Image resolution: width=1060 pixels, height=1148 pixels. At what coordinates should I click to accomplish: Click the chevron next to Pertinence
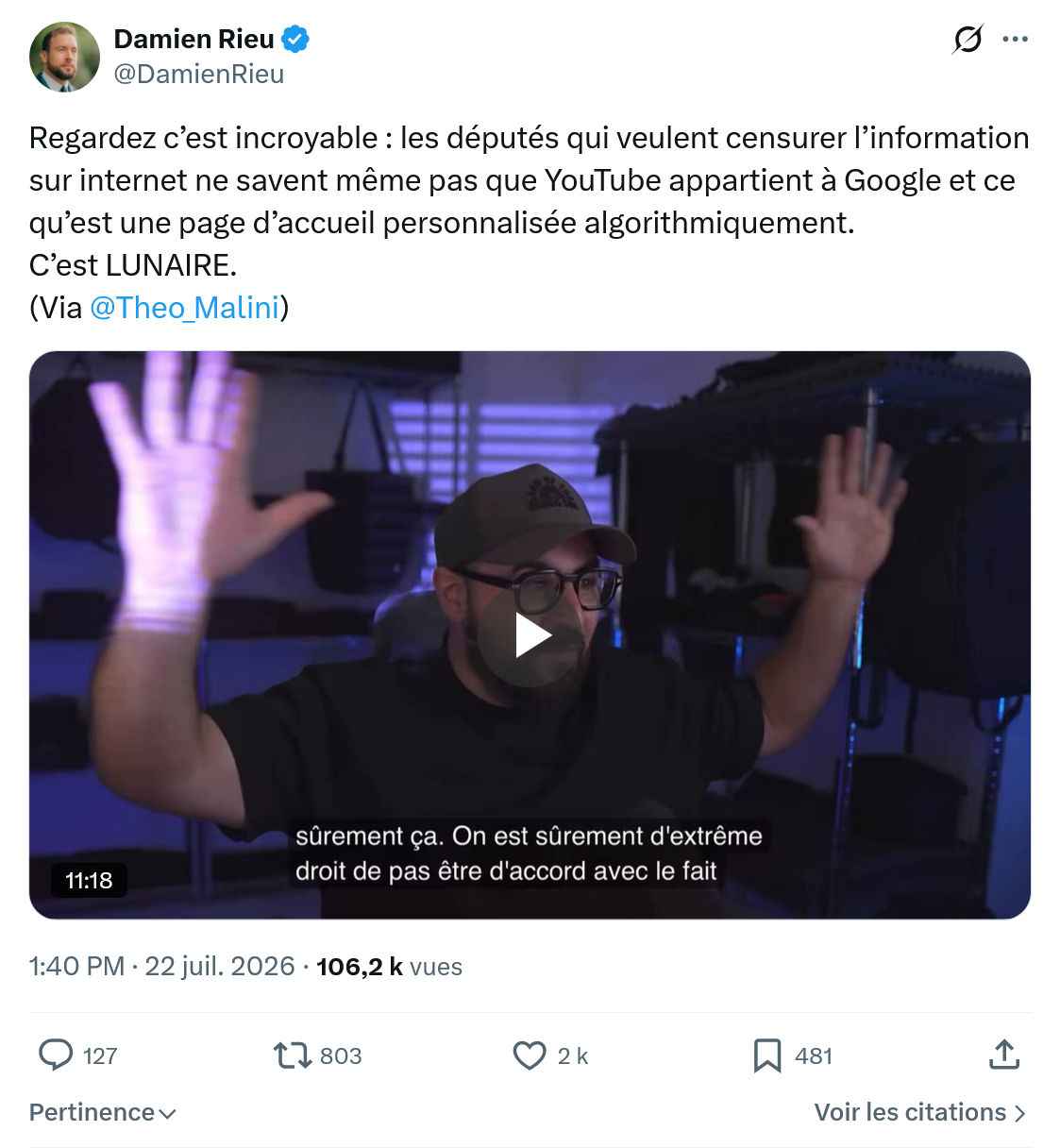(x=168, y=1114)
